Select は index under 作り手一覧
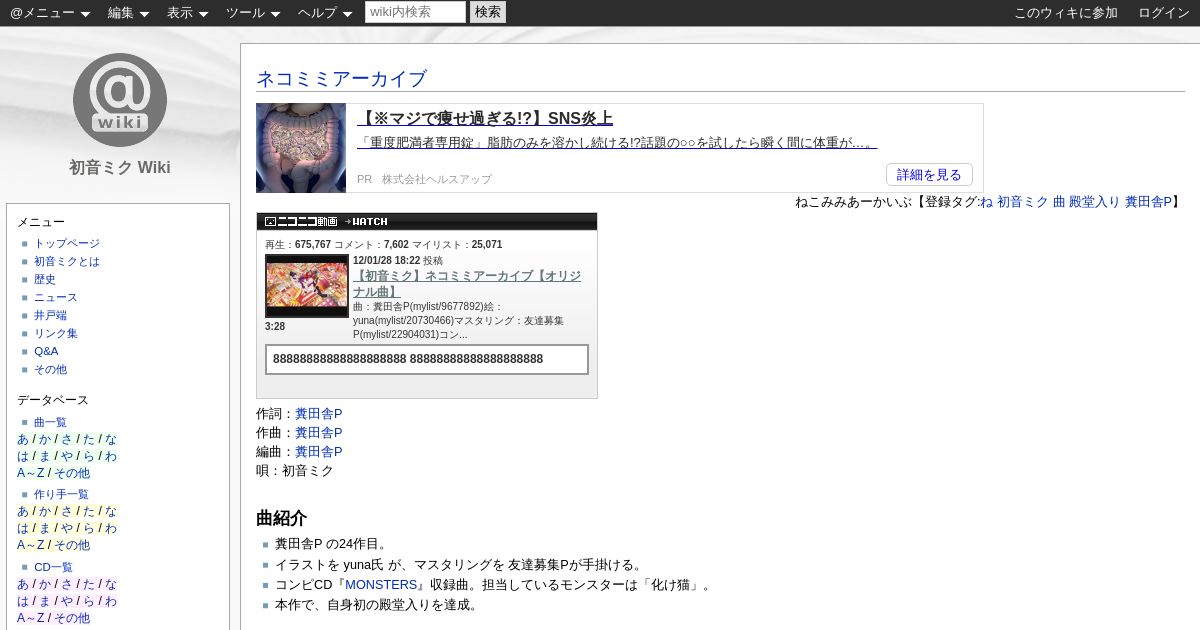Screen dimensions: 1200x630 [x=23, y=529]
